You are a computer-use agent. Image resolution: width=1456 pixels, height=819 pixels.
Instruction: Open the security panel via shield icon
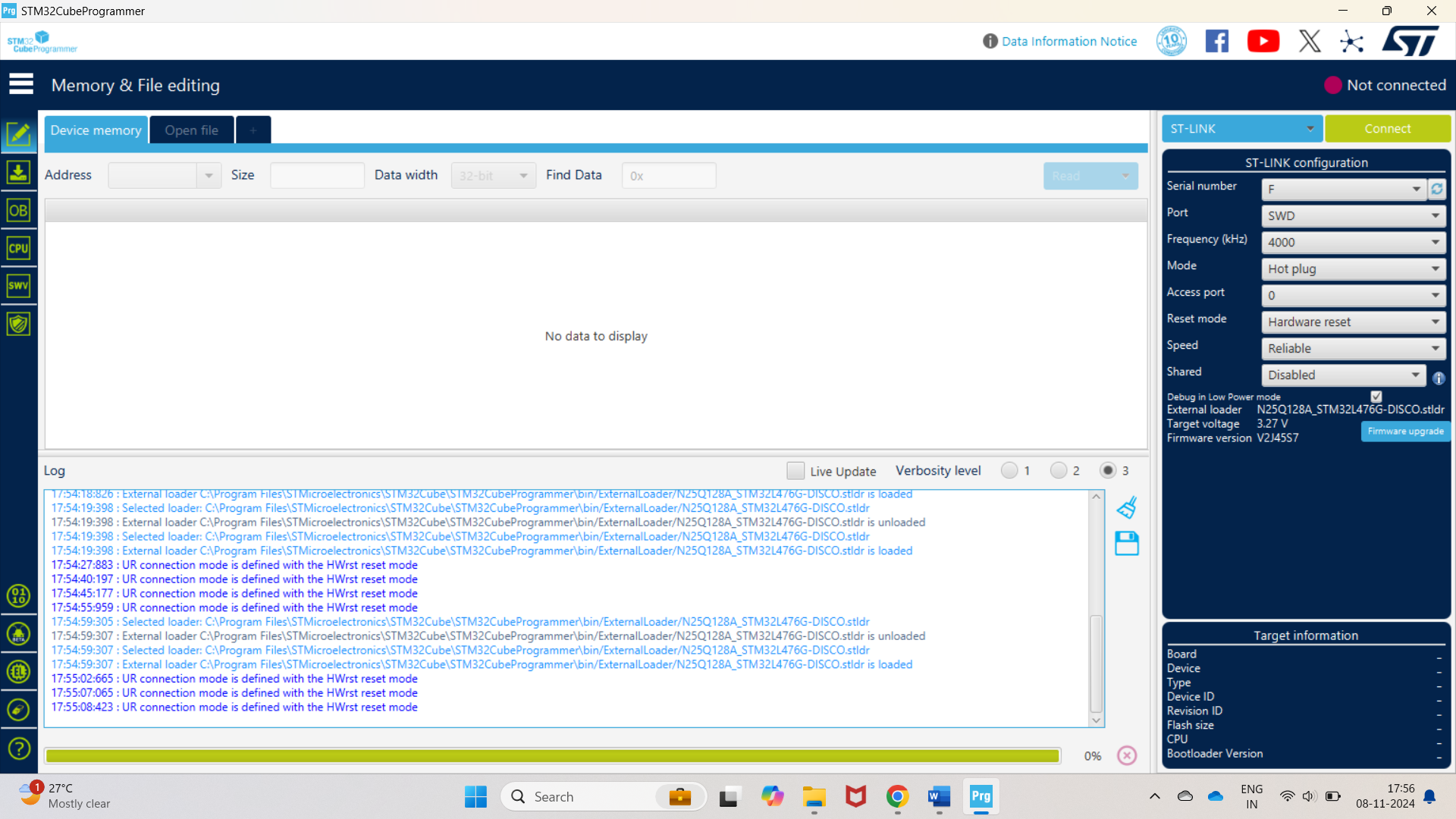(x=19, y=324)
